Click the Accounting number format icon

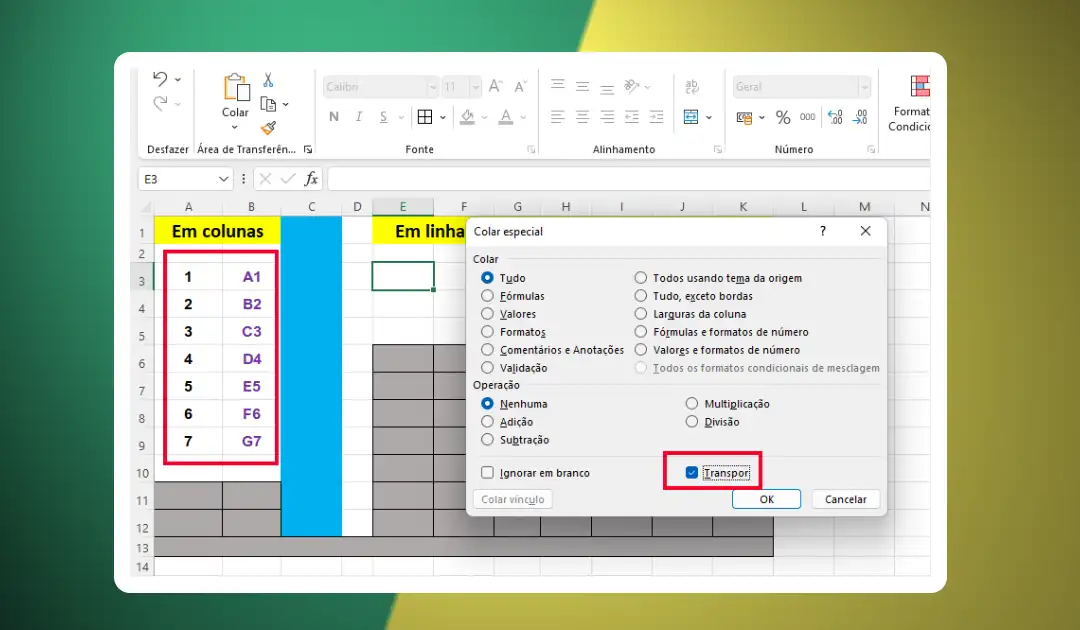coord(745,118)
